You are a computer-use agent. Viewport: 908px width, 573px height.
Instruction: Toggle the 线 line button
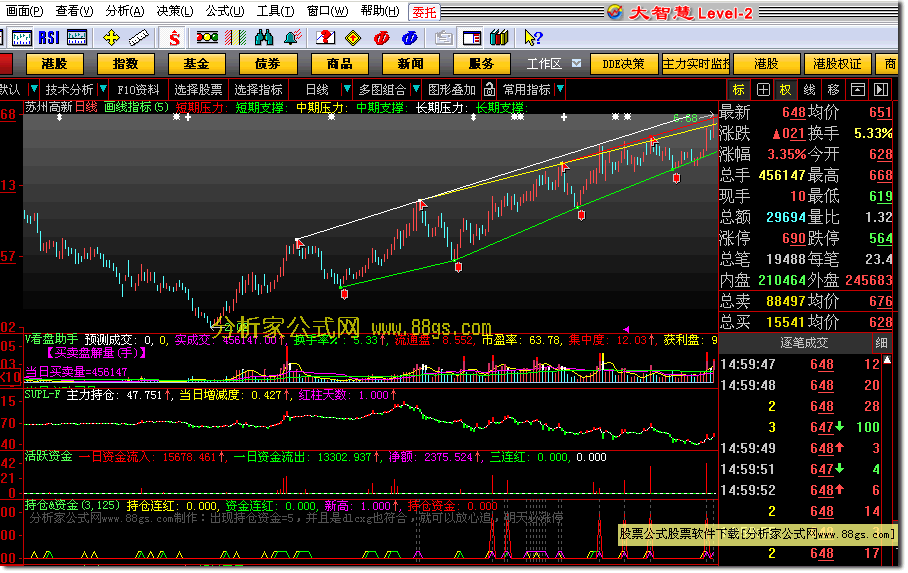pos(810,90)
